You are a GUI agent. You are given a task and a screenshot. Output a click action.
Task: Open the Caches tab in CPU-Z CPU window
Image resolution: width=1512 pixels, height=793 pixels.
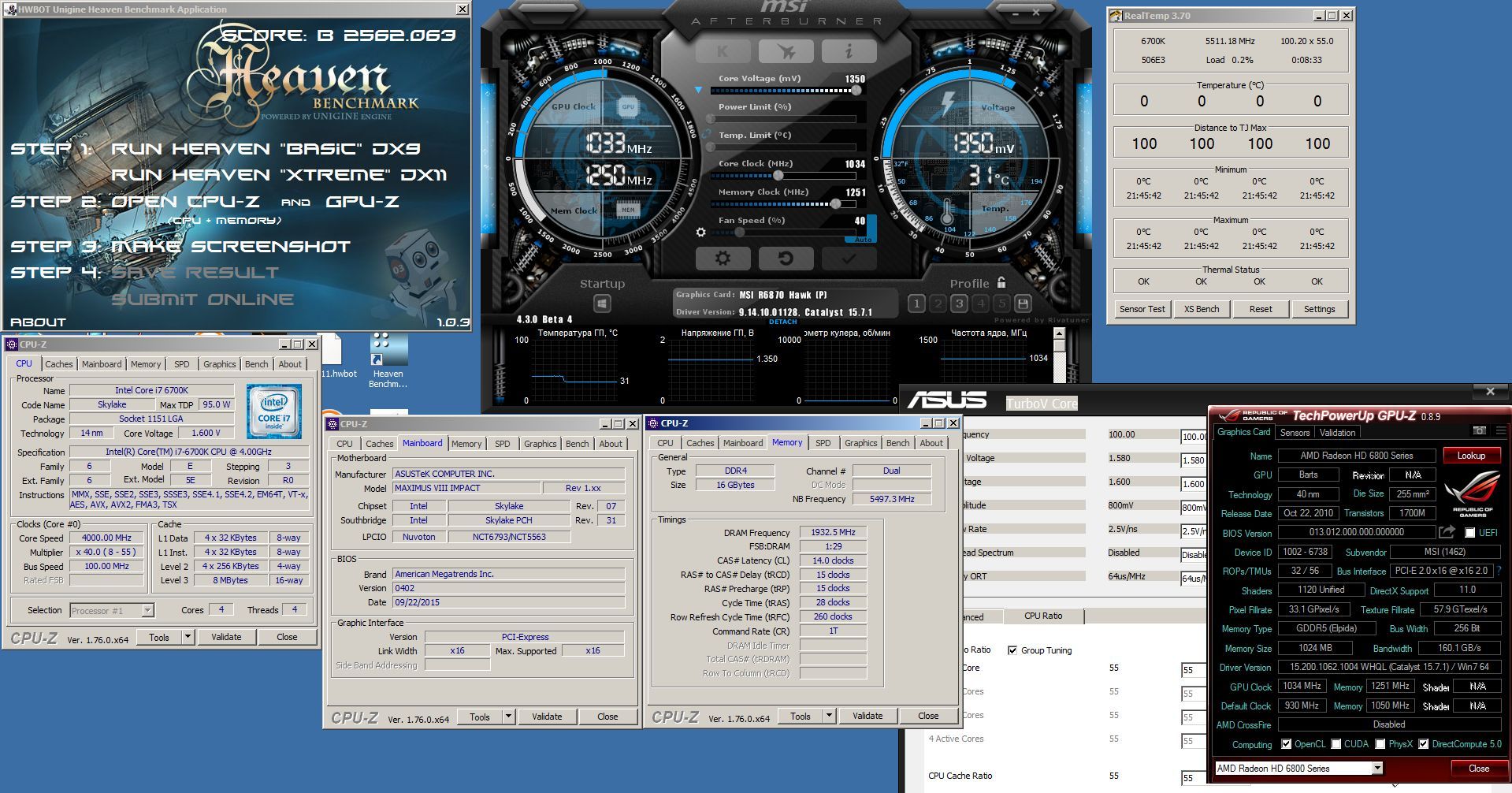pos(58,364)
